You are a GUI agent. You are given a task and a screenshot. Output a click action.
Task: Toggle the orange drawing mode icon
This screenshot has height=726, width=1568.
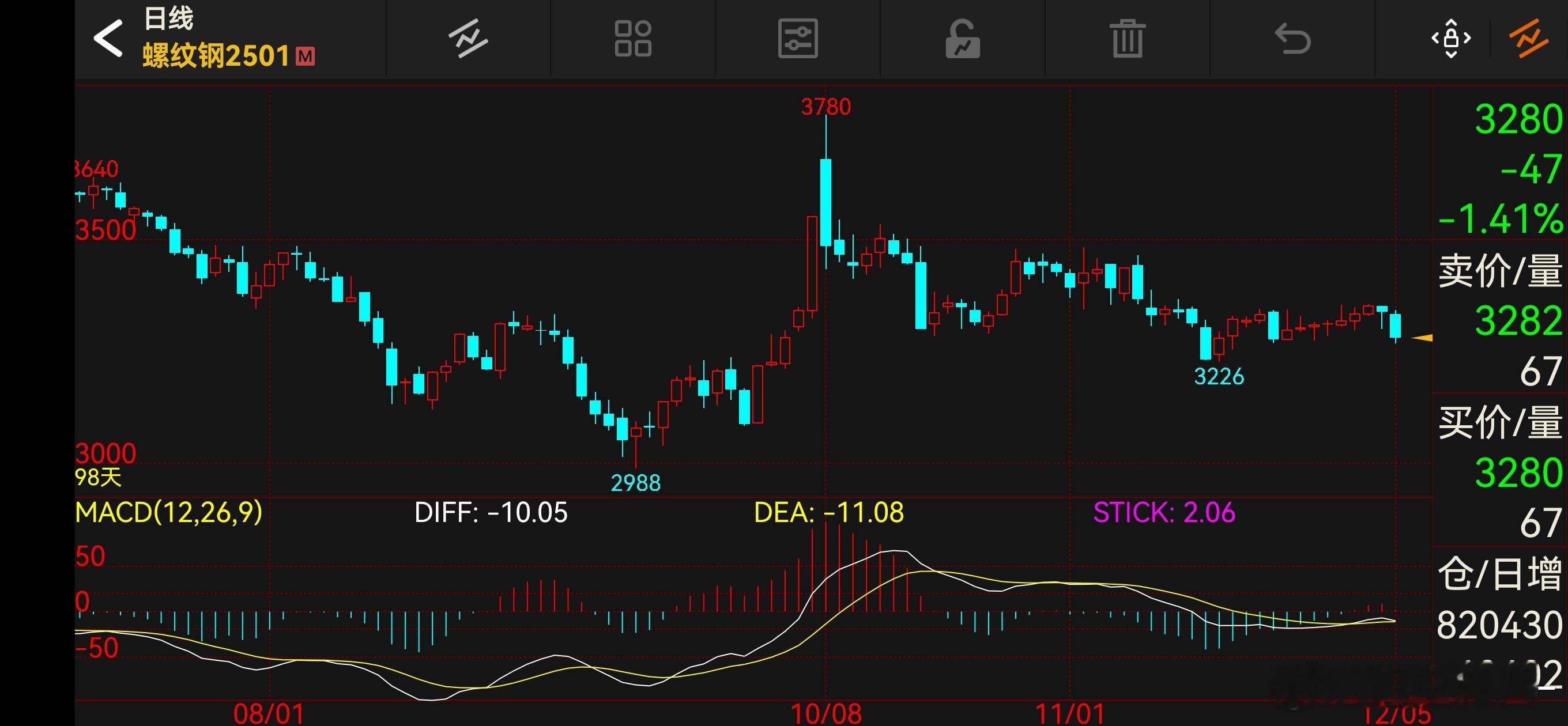pos(1528,39)
